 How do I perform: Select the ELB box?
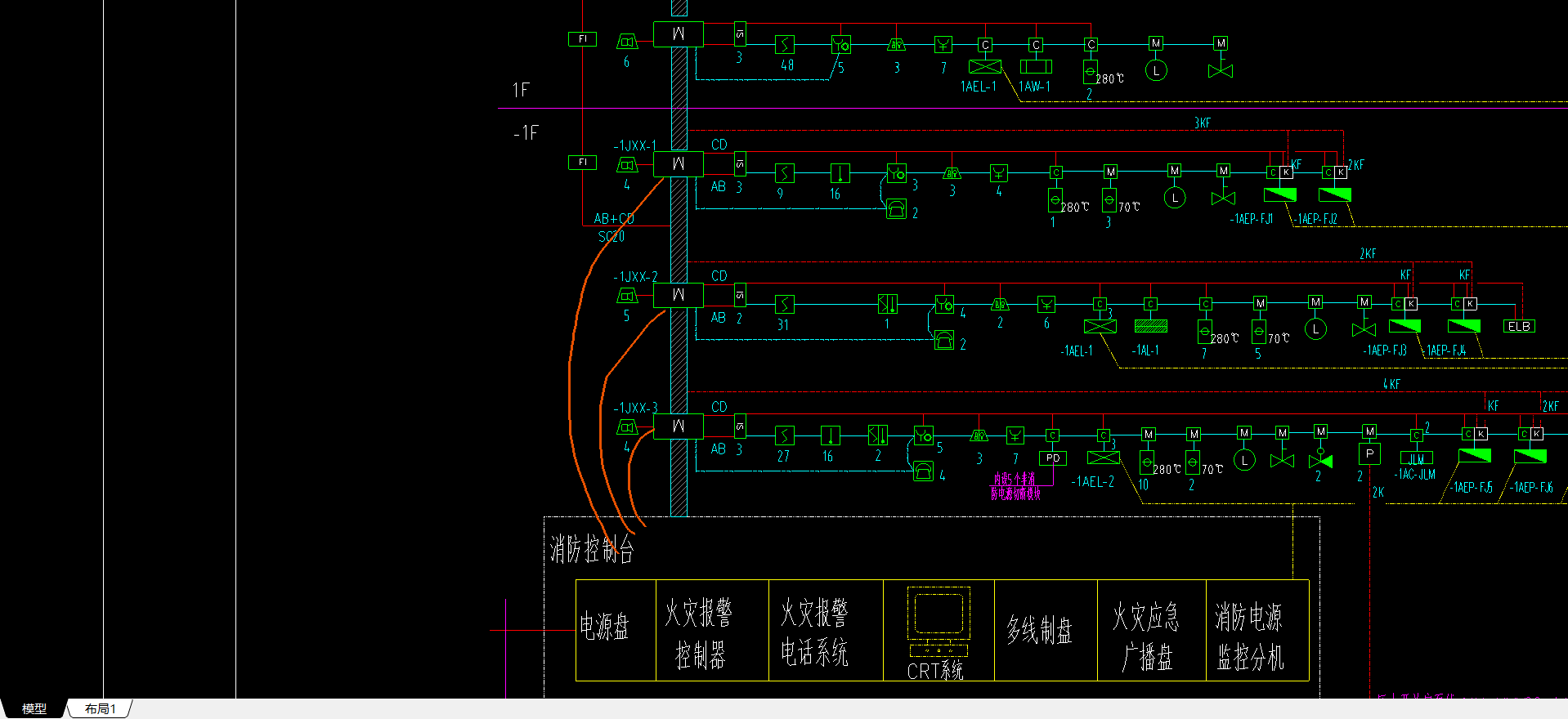pyautogui.click(x=1519, y=326)
